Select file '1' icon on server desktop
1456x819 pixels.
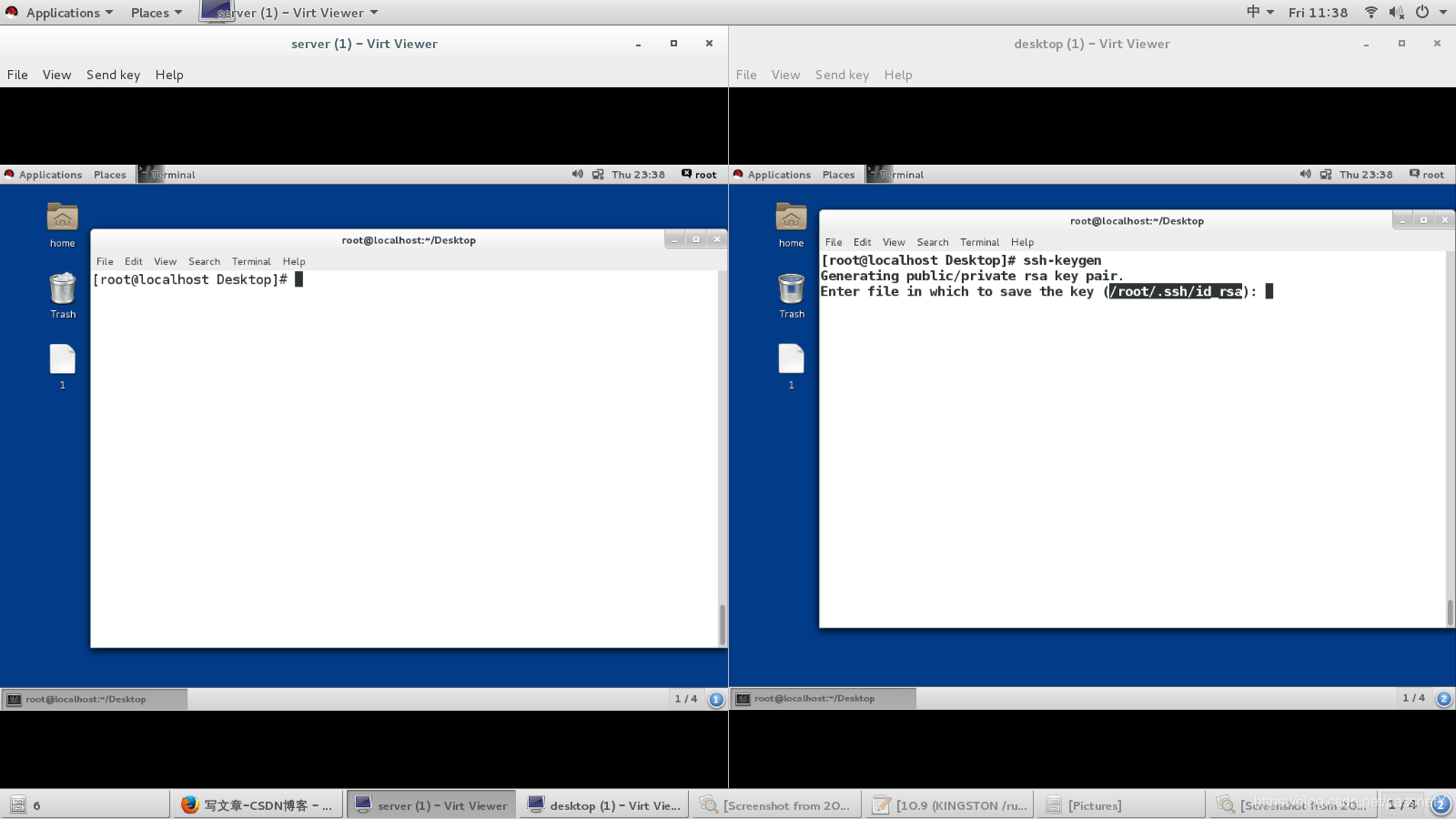[63, 367]
